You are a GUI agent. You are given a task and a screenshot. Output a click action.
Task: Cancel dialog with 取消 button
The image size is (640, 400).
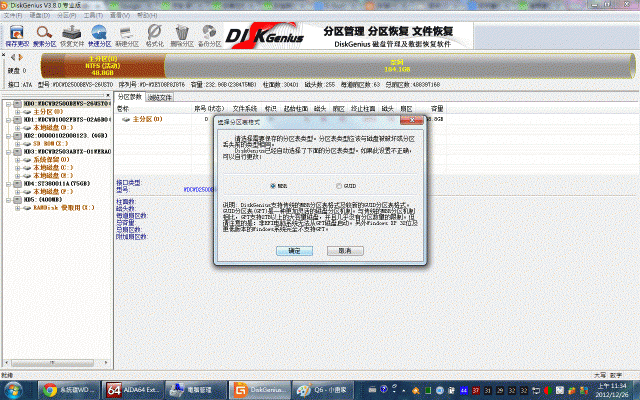point(345,251)
